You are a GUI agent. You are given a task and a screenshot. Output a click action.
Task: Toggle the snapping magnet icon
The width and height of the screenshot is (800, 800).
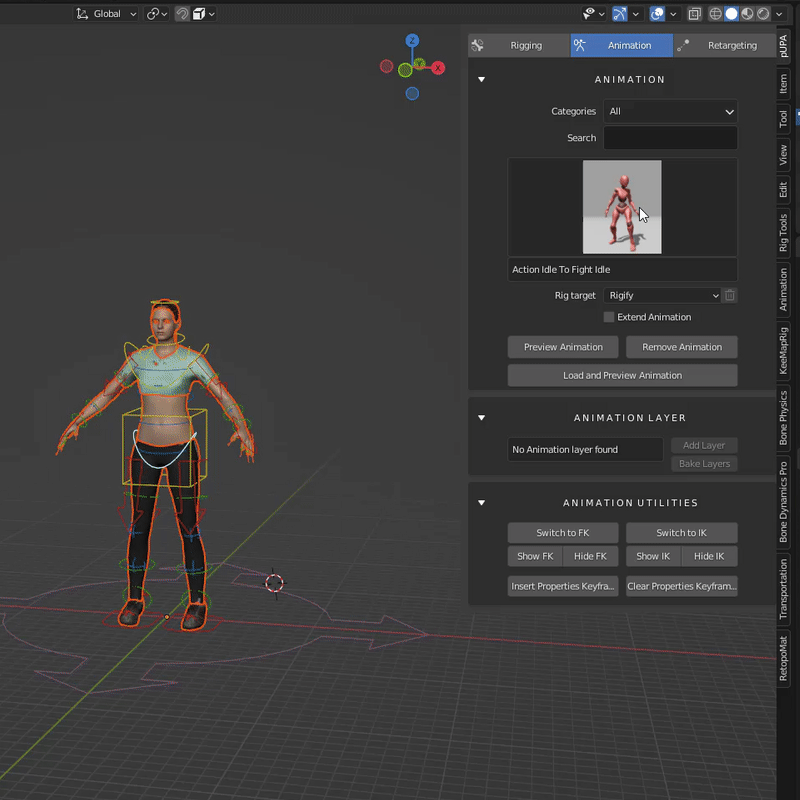(182, 14)
